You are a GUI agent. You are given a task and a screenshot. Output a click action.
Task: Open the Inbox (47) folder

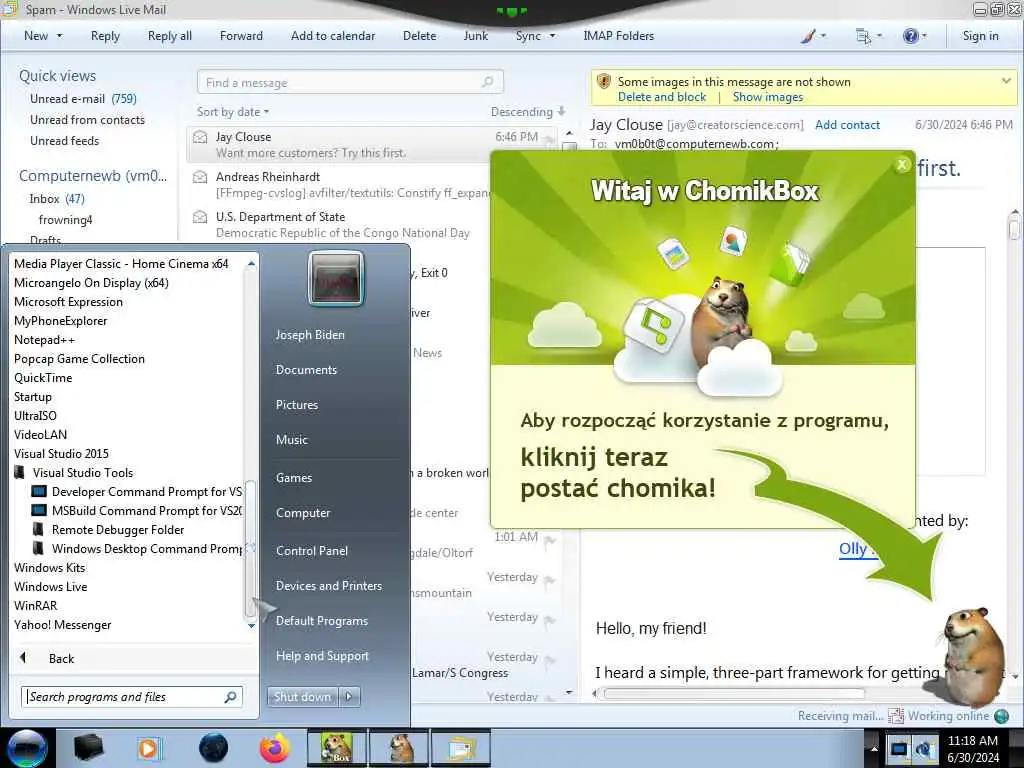tap(57, 199)
